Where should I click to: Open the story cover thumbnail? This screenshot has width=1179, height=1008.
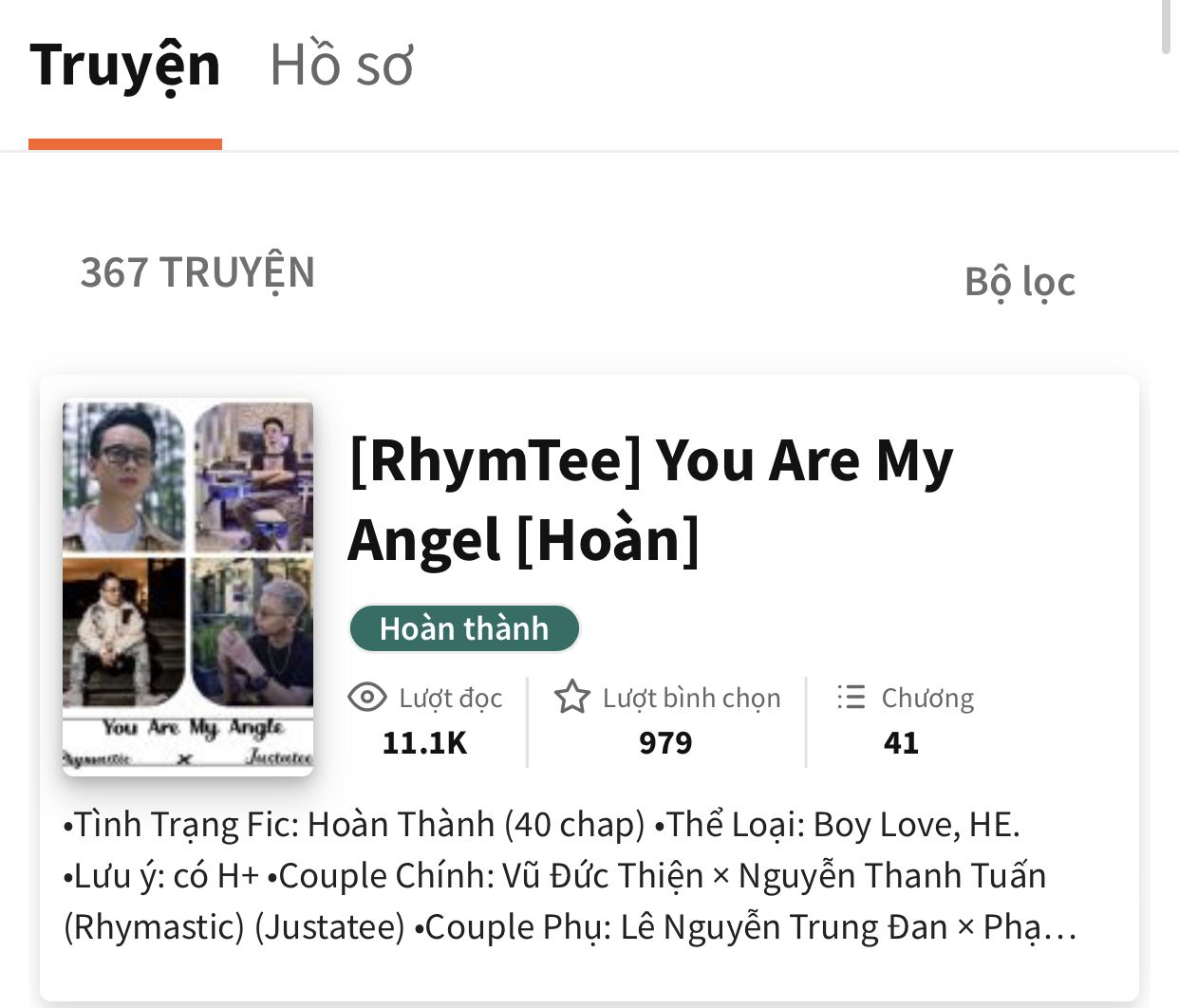click(188, 588)
